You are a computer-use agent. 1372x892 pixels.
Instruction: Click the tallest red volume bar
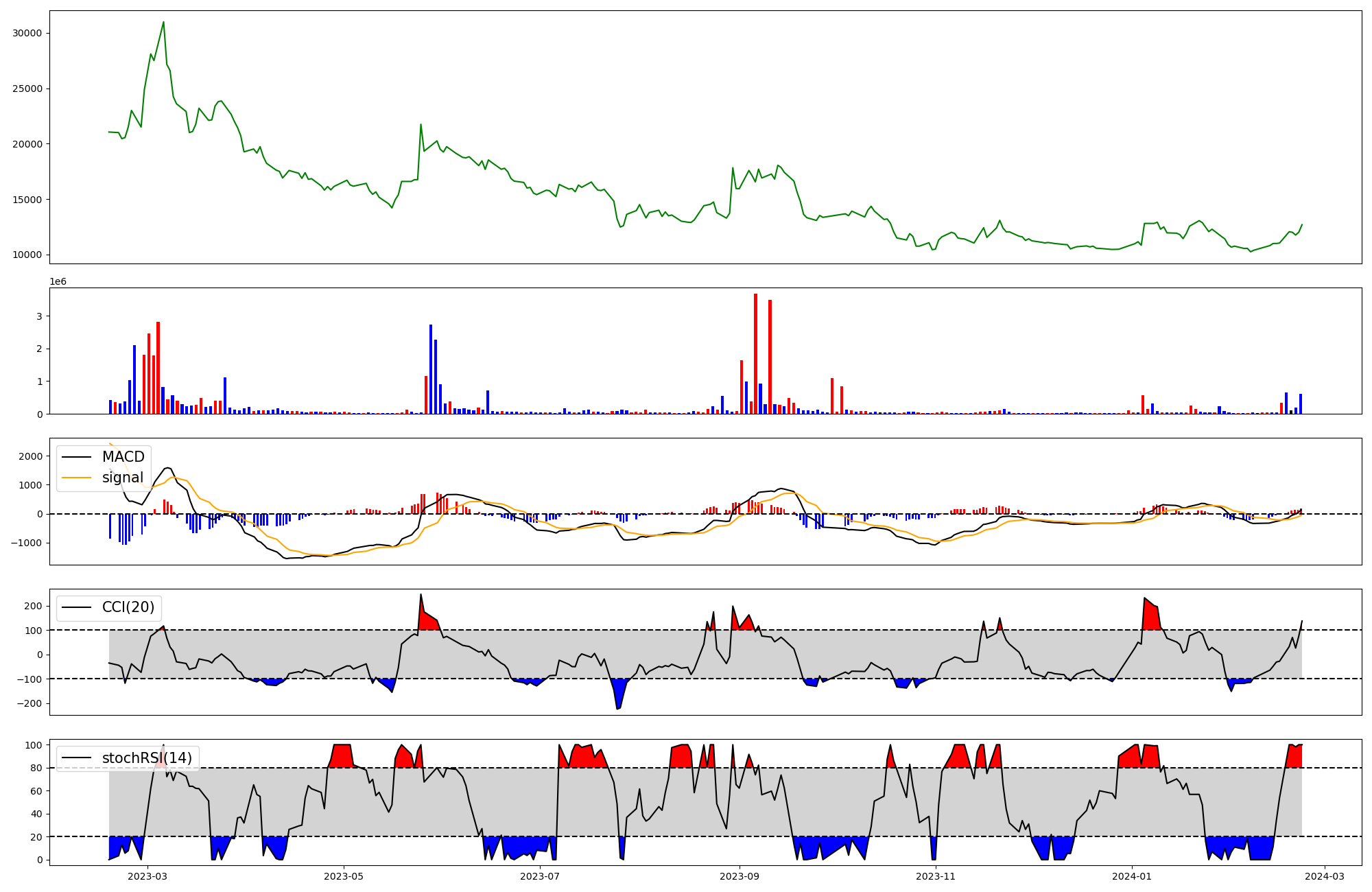pos(755,353)
